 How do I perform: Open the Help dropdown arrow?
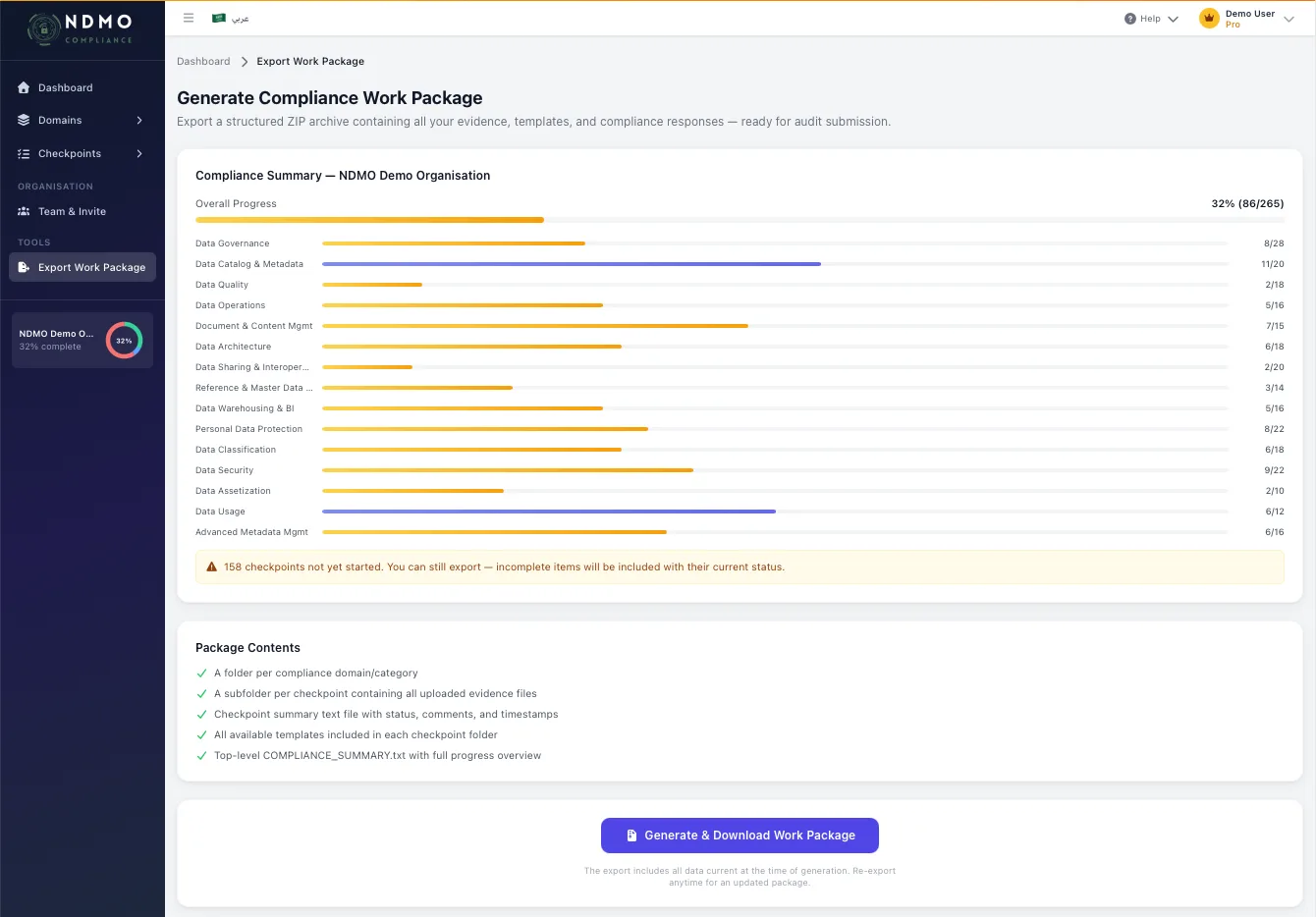click(1173, 19)
